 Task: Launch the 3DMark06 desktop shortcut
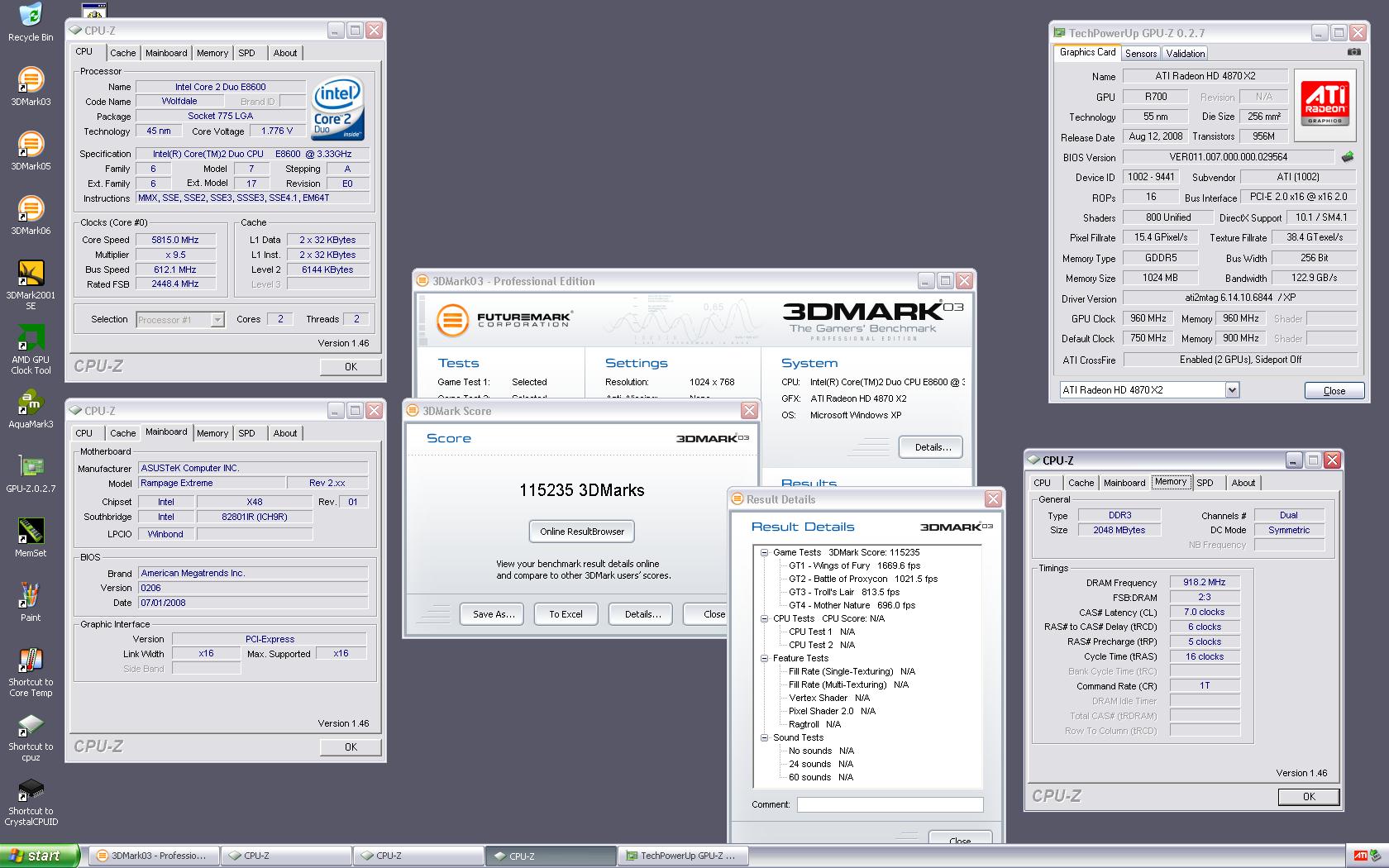click(31, 215)
